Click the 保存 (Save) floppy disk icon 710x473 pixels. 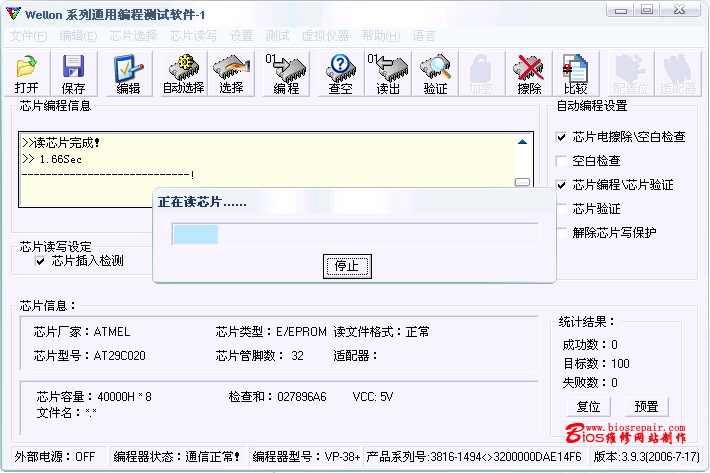[73, 74]
